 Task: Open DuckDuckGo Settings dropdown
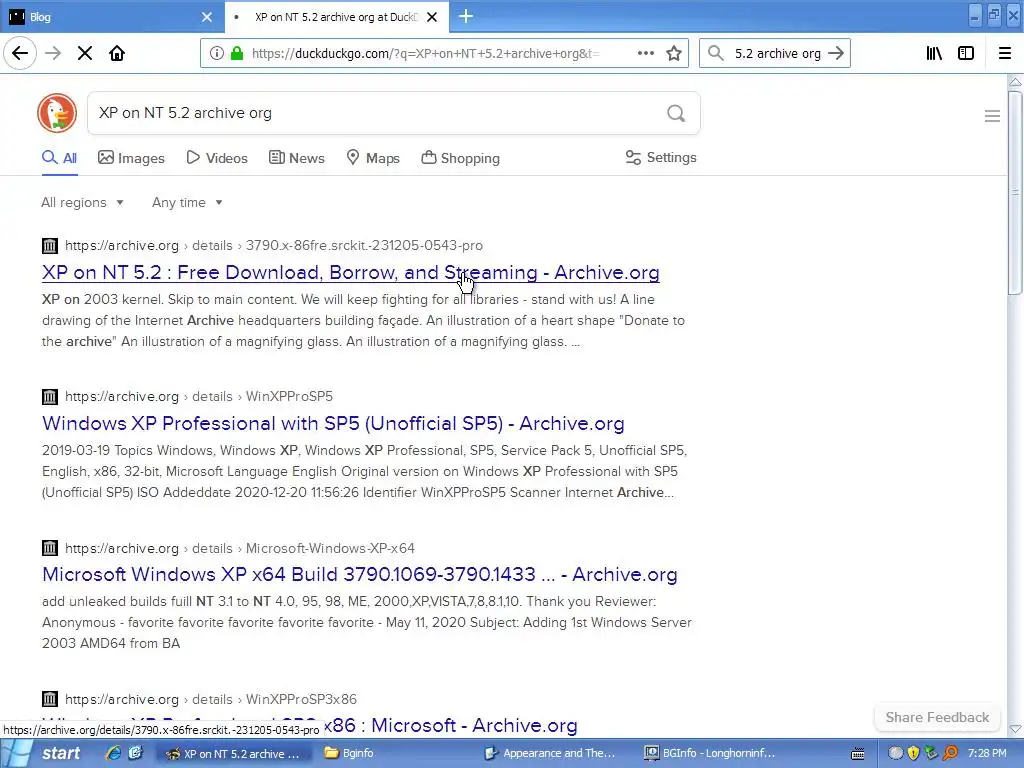tap(661, 157)
